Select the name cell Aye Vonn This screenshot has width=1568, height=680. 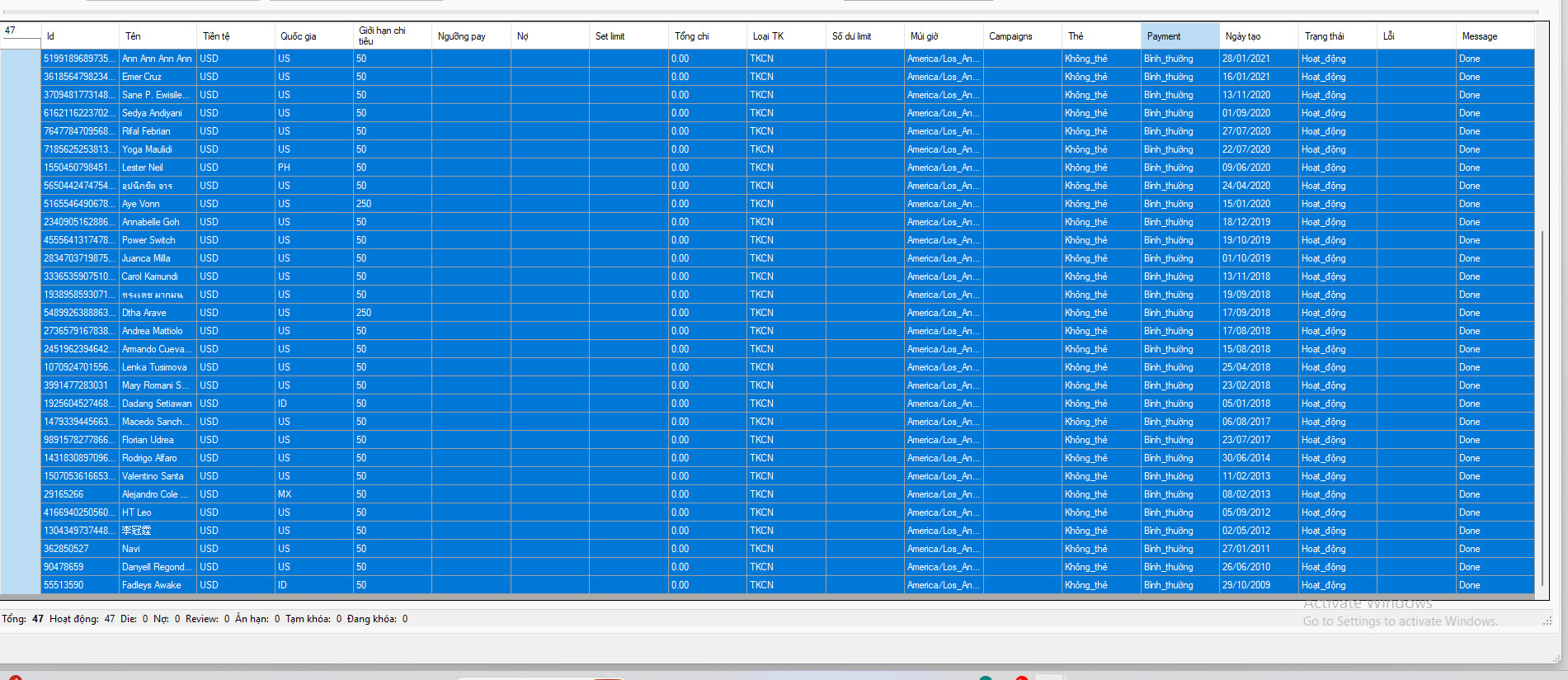(158, 204)
